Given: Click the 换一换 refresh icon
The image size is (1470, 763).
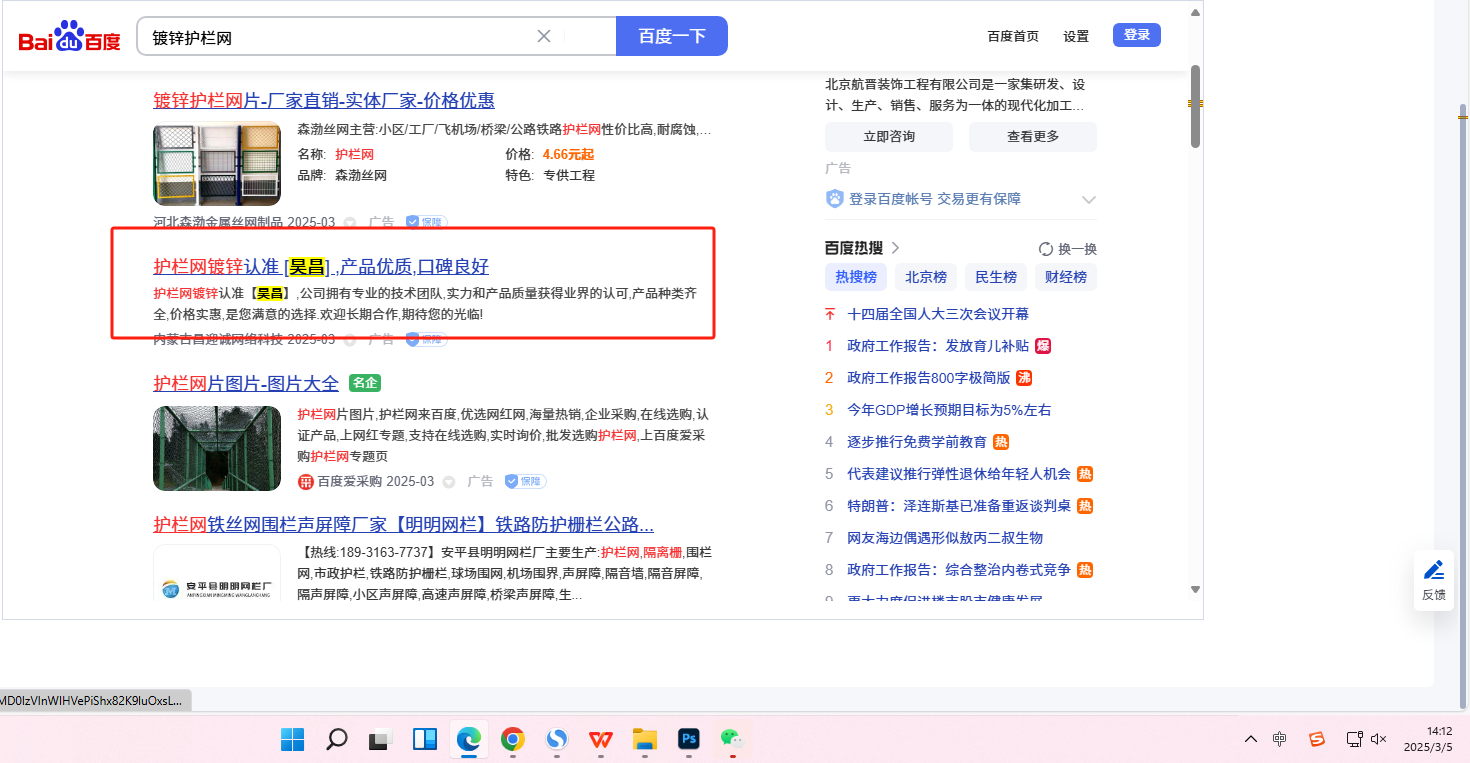Looking at the screenshot, I should tap(1046, 249).
